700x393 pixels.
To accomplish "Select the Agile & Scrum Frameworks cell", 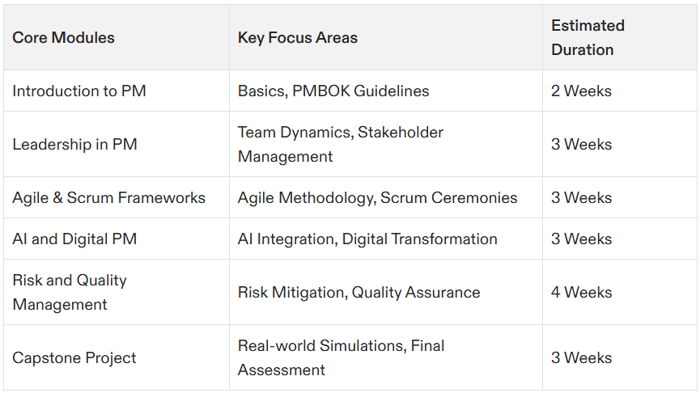I will [117, 197].
